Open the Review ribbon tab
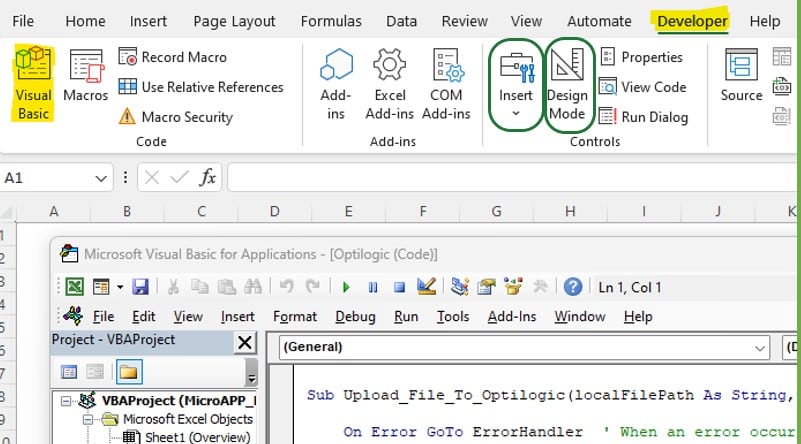 pyautogui.click(x=464, y=21)
